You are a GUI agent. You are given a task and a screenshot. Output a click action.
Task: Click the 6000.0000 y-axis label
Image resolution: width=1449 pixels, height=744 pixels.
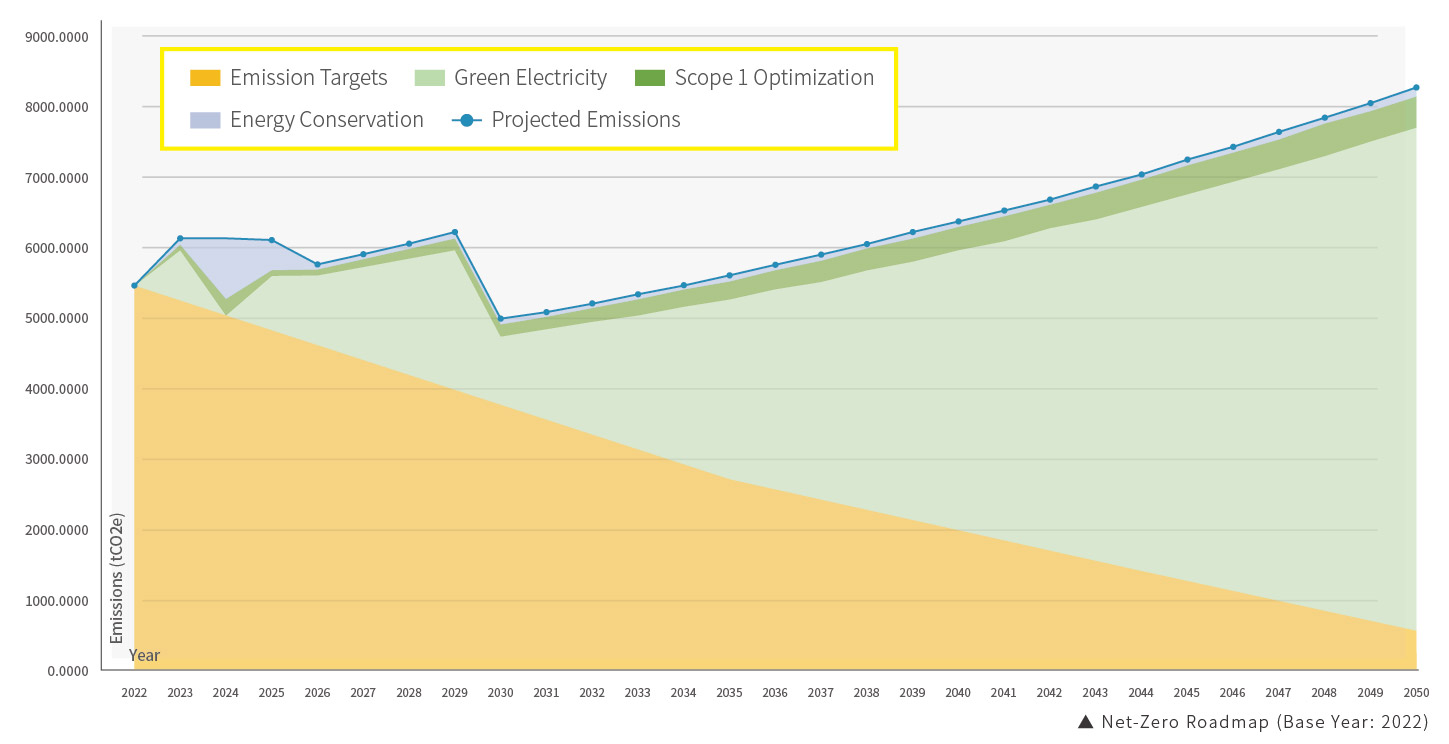coord(59,249)
